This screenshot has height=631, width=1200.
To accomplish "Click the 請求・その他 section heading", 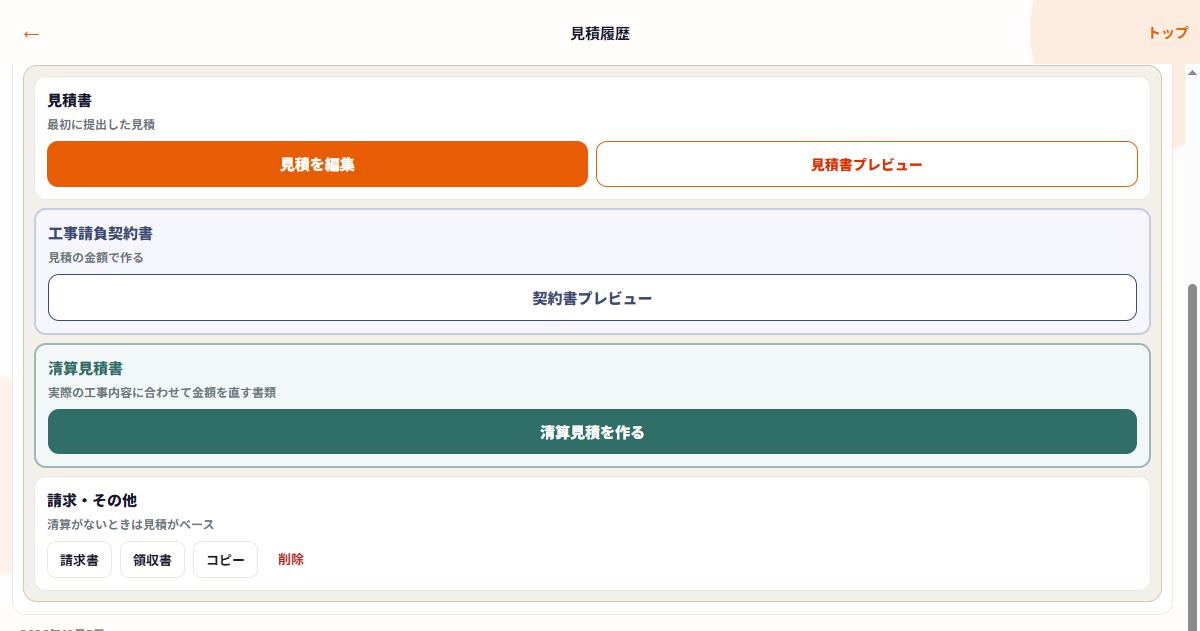I will point(92,500).
